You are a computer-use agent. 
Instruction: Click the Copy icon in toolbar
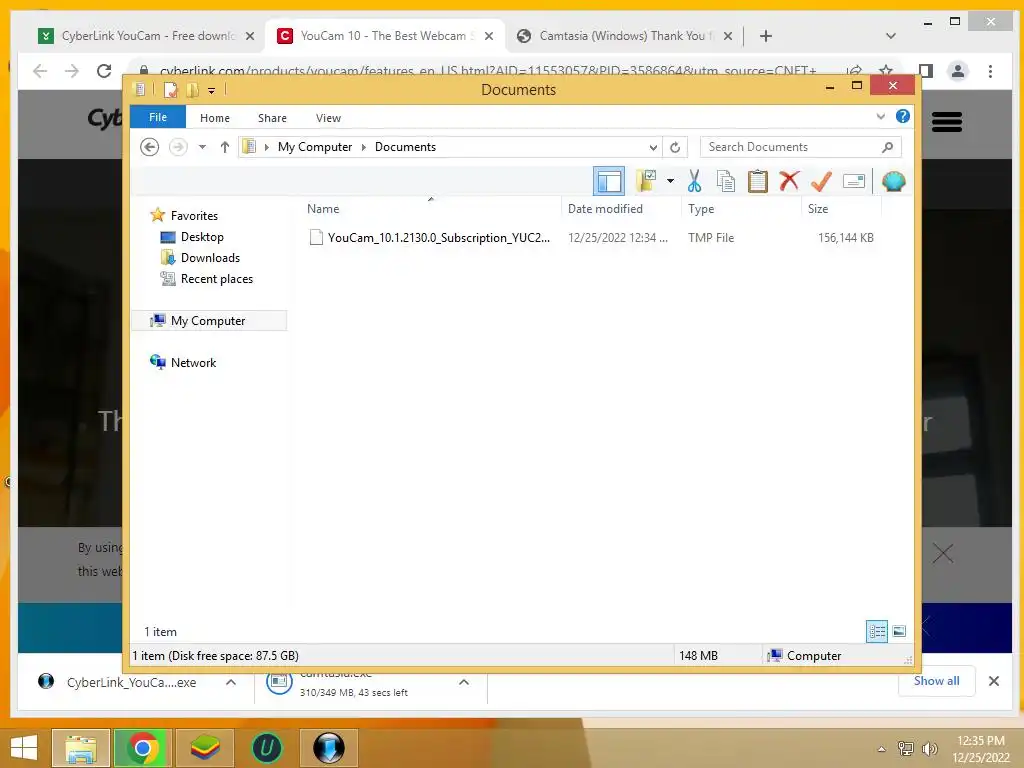726,181
